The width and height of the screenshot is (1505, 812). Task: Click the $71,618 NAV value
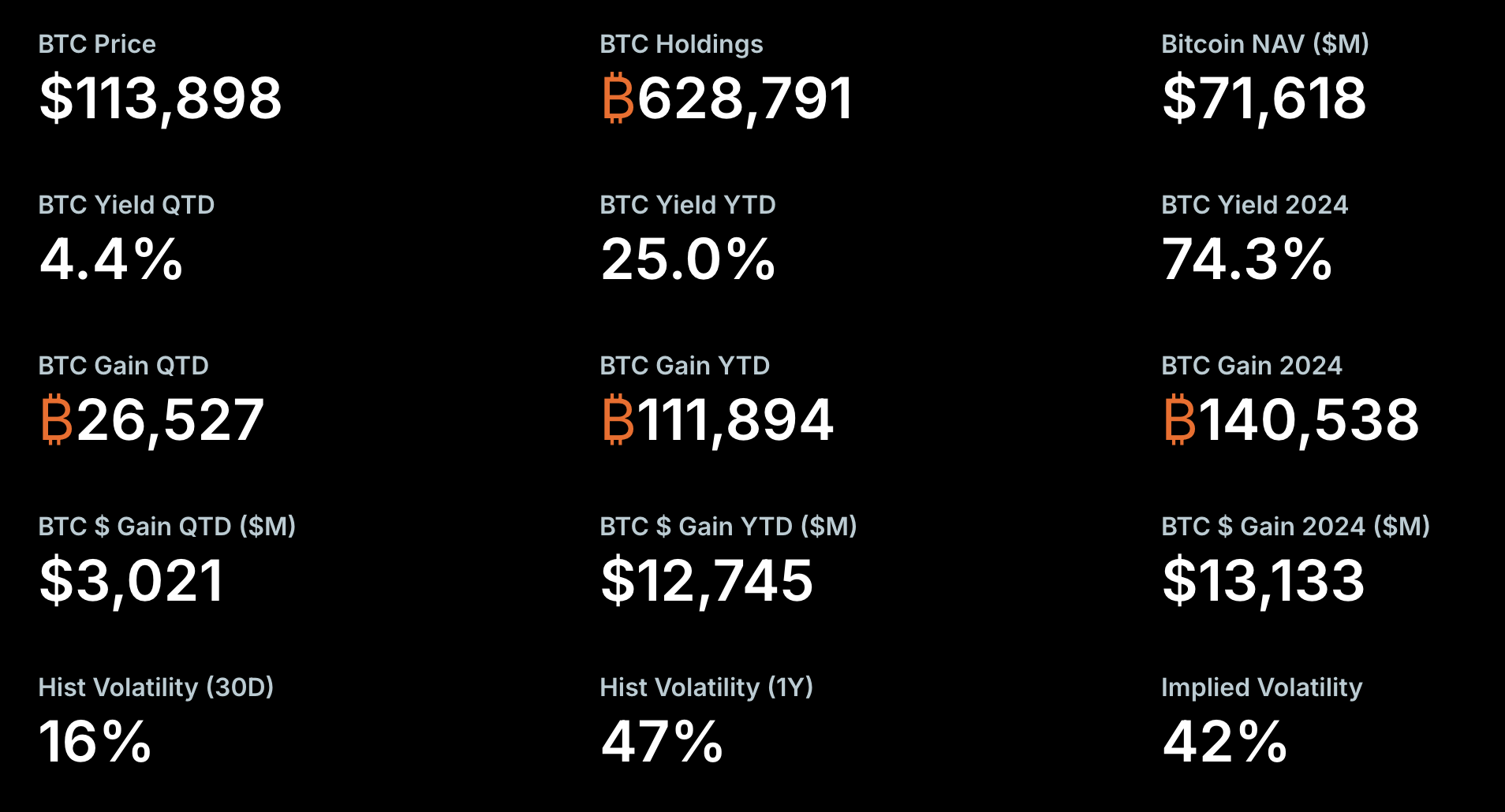1264,99
